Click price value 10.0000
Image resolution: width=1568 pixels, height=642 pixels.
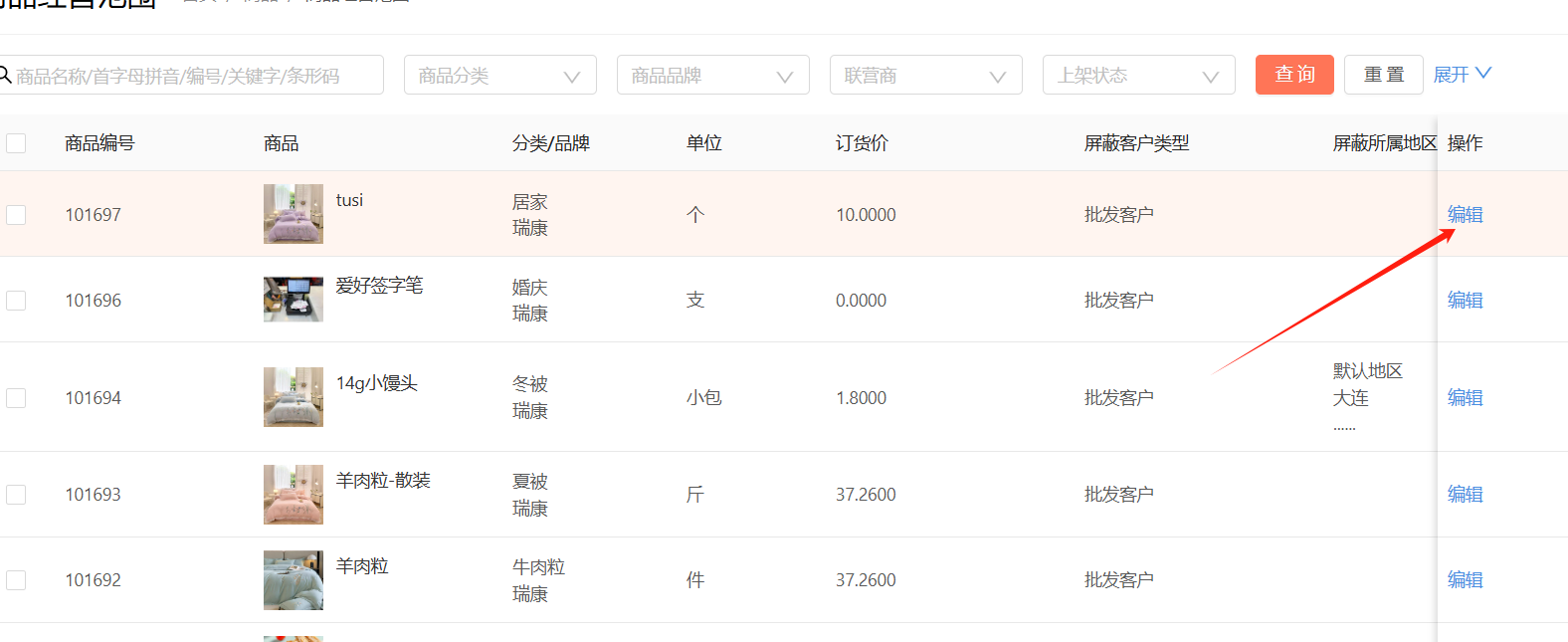(x=866, y=215)
